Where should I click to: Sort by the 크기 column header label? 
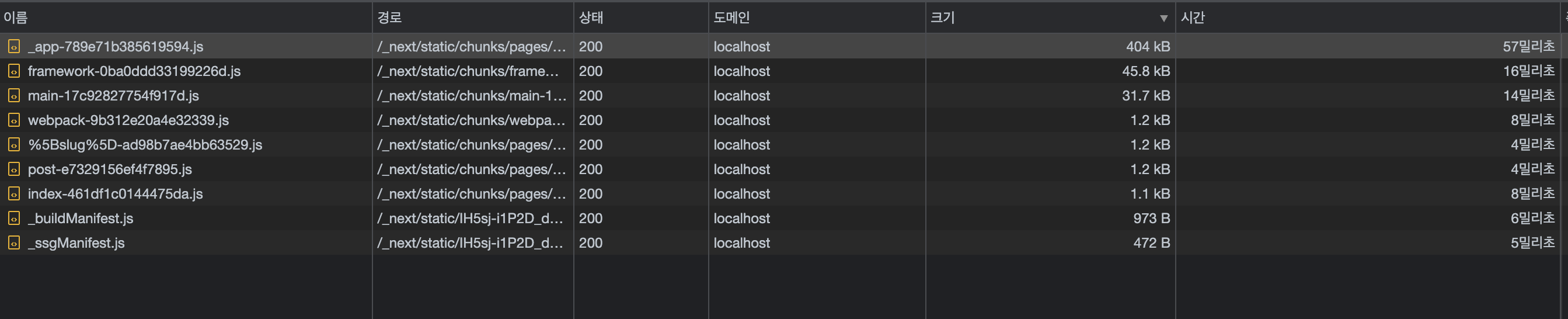tap(942, 18)
